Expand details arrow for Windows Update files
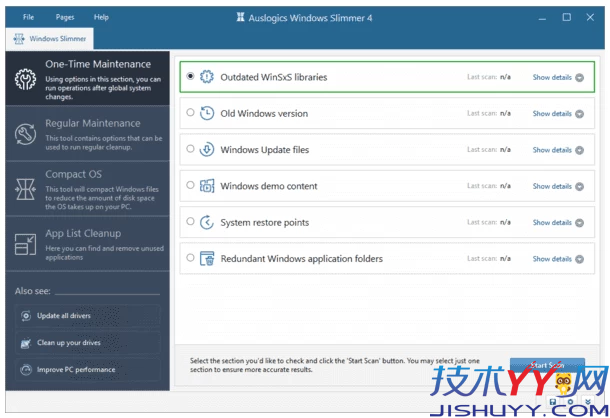 (580, 150)
